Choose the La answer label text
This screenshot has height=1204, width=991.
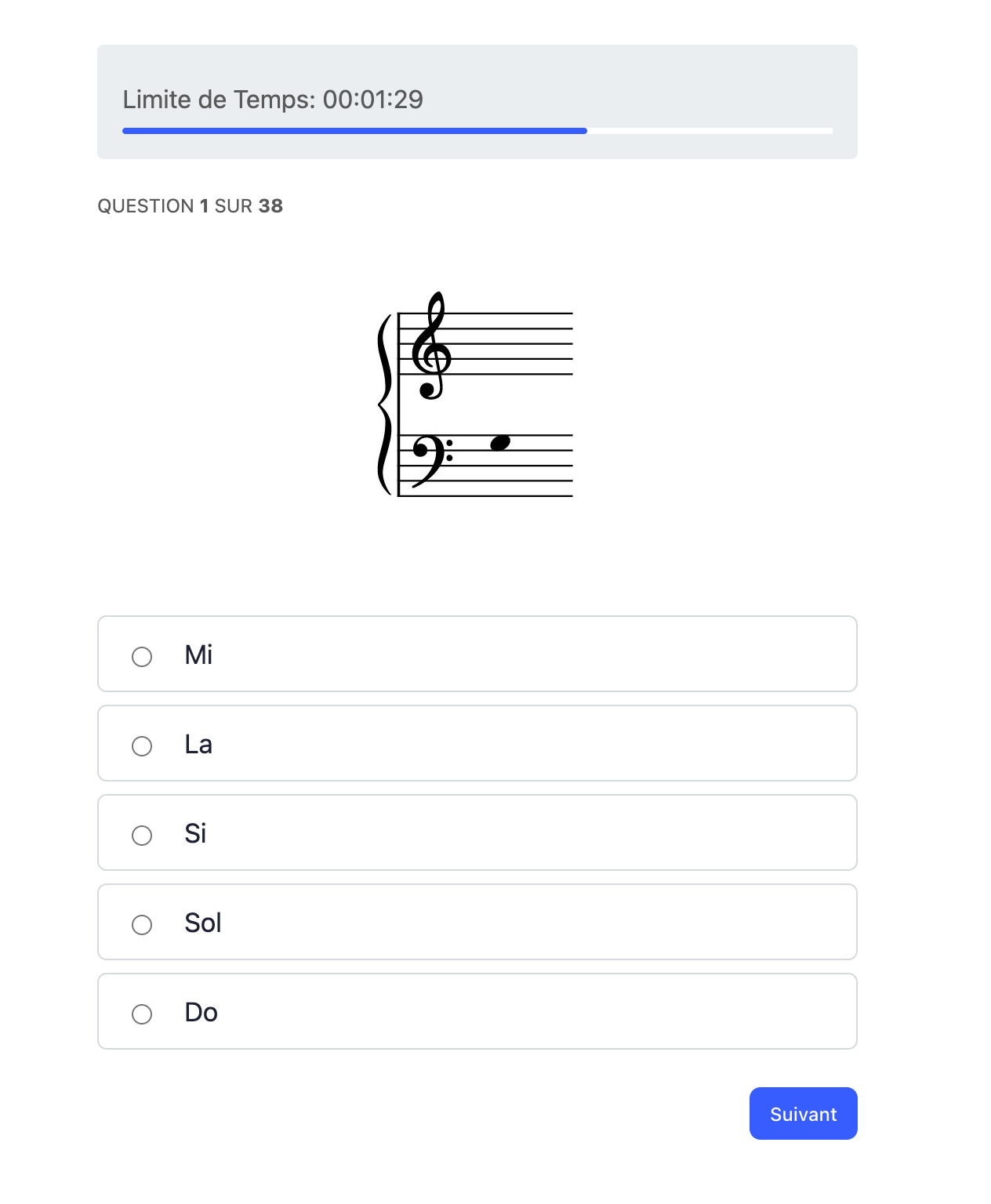point(198,744)
